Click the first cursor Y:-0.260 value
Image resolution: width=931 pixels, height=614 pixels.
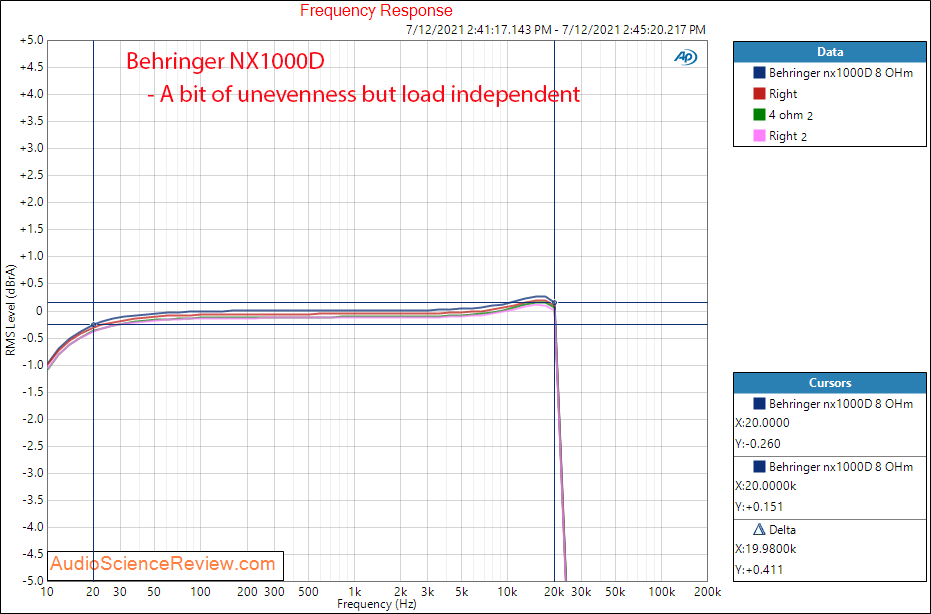[x=758, y=444]
